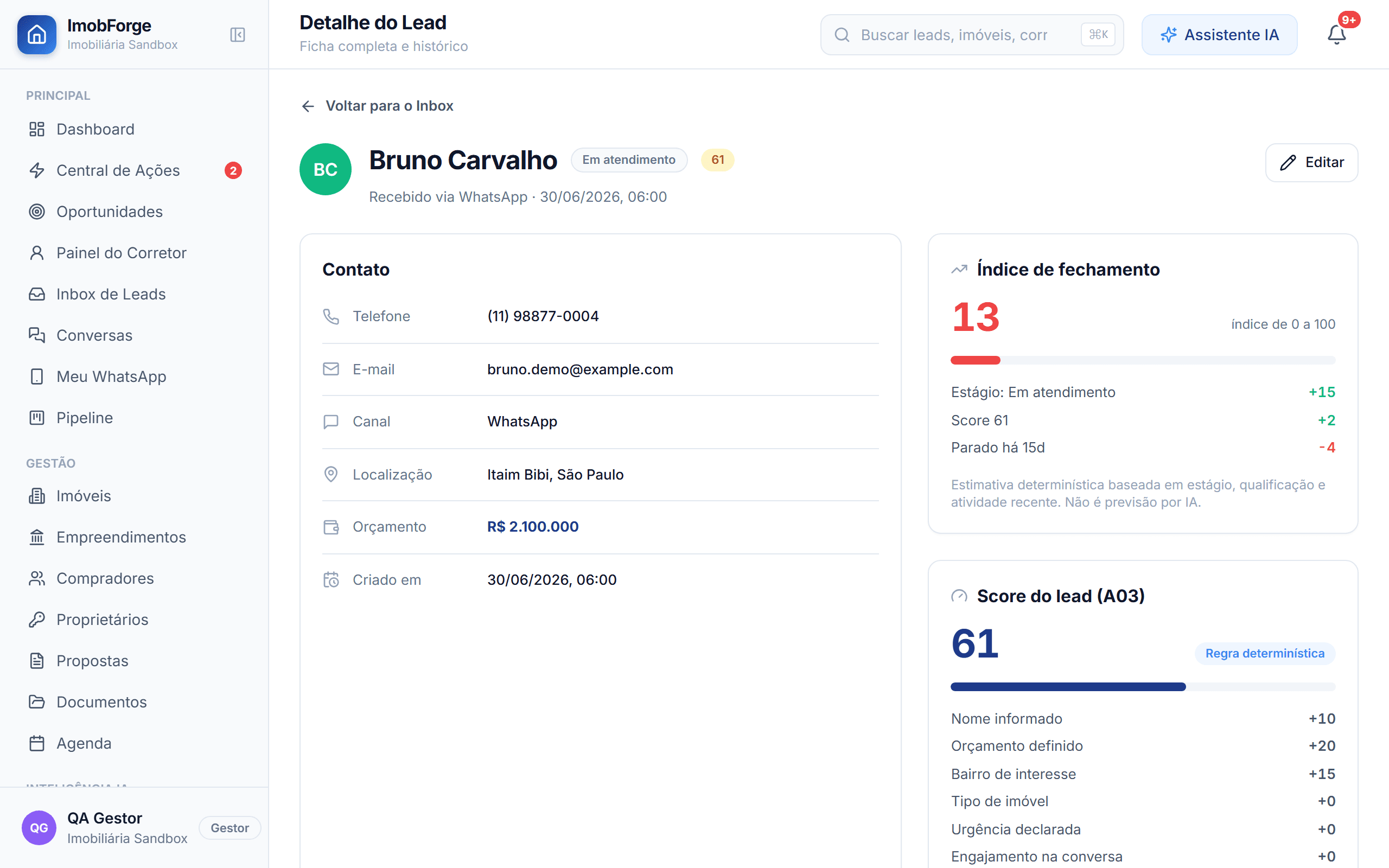Image resolution: width=1389 pixels, height=868 pixels.
Task: Click the Gestor role badge
Action: click(x=230, y=828)
